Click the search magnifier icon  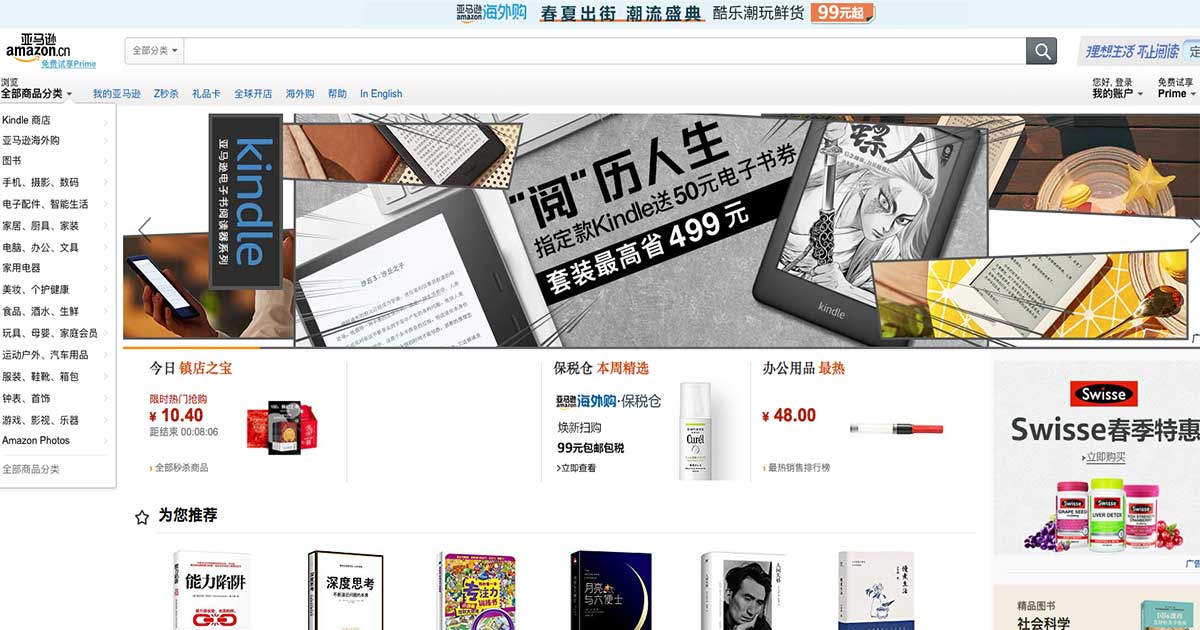click(1040, 50)
